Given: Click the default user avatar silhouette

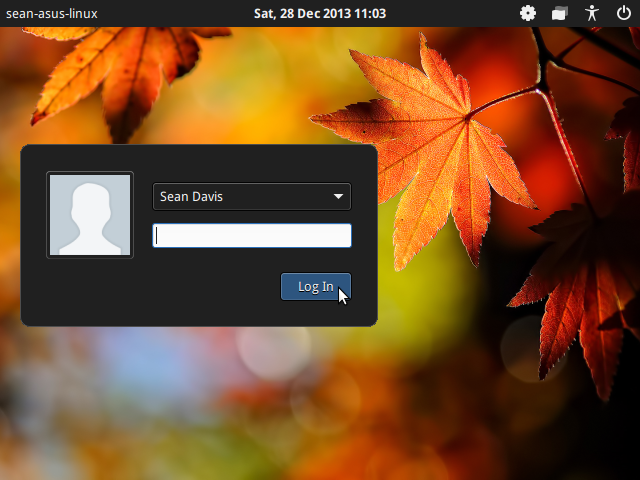Looking at the screenshot, I should coord(90,215).
